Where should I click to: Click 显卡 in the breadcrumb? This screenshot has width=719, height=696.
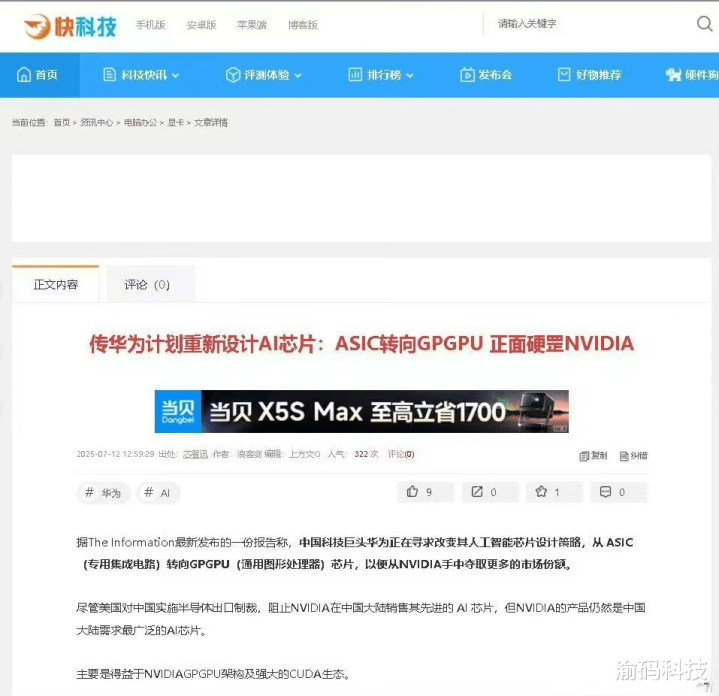click(176, 122)
